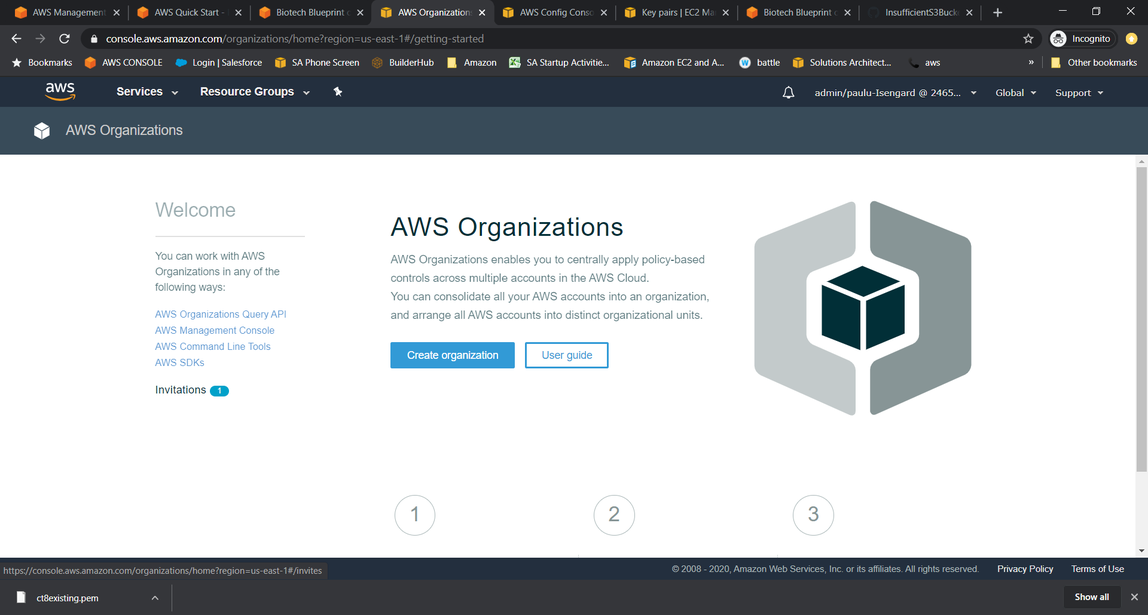Click the page vertical scrollbar
1148x615 pixels.
pos(1141,319)
